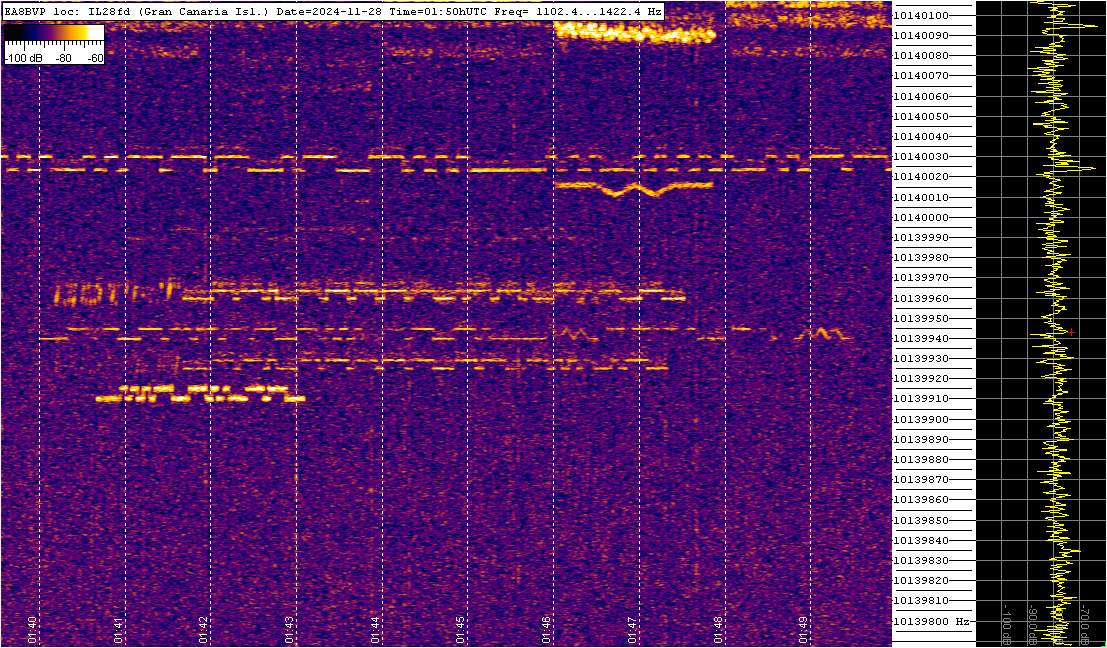
Task: Click the 10139810 frequency scale label
Action: [921, 601]
